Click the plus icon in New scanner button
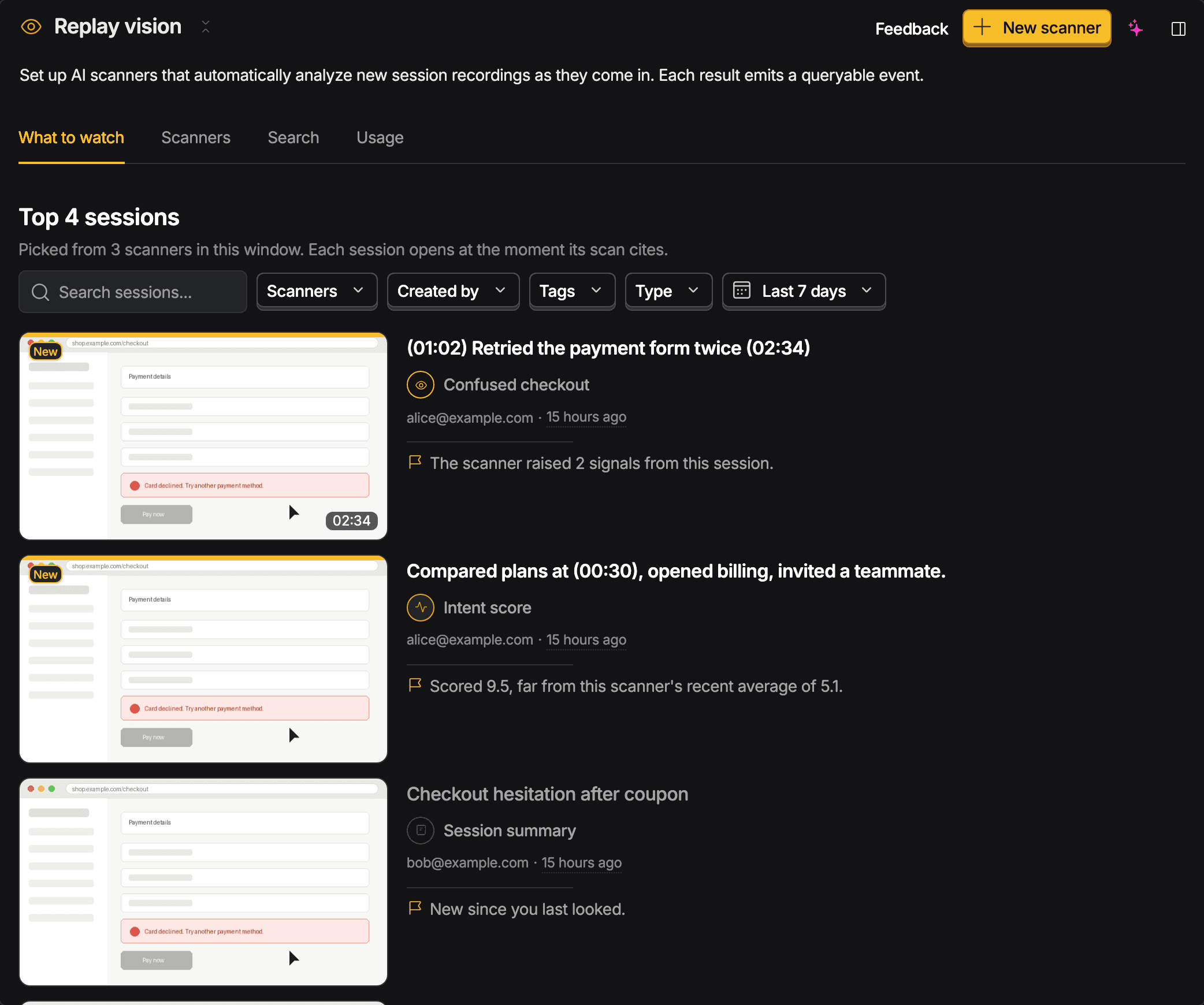1204x1005 pixels. tap(982, 27)
